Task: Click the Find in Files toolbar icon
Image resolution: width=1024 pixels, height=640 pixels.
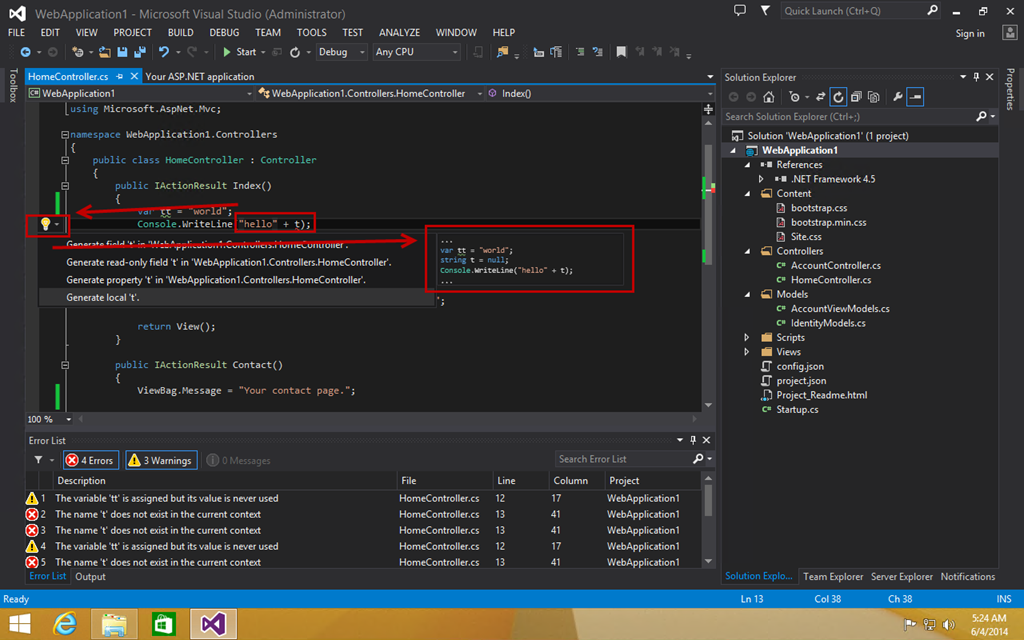Action: point(502,52)
